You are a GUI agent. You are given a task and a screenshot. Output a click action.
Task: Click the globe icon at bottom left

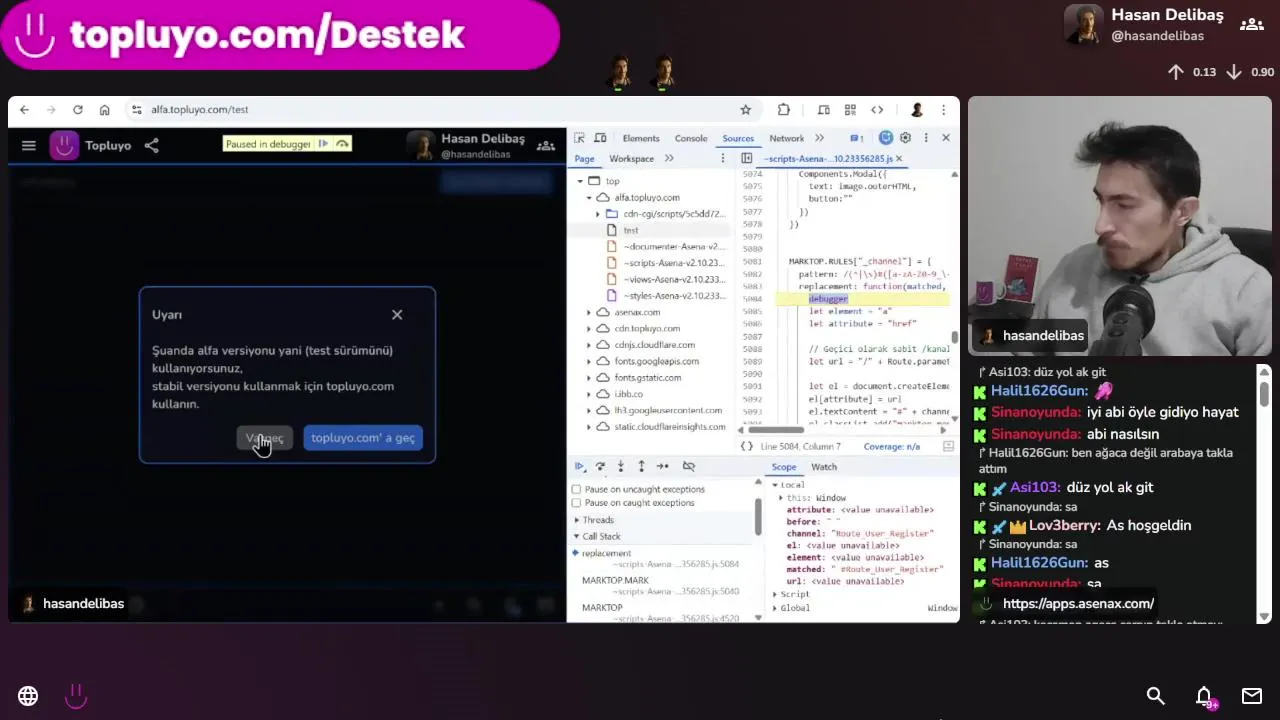click(x=28, y=696)
